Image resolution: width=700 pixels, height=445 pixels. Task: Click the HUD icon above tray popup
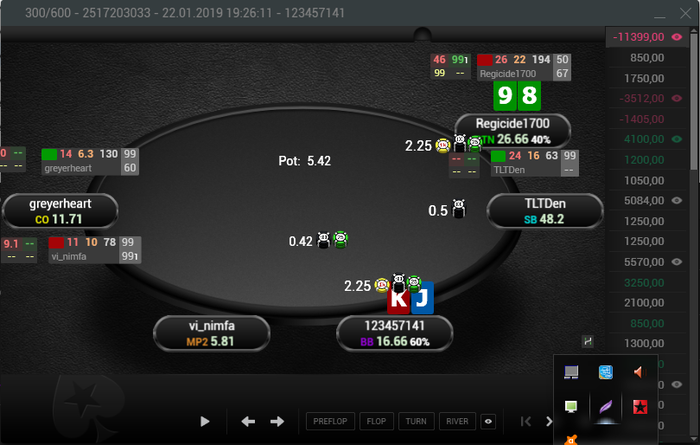pos(588,341)
